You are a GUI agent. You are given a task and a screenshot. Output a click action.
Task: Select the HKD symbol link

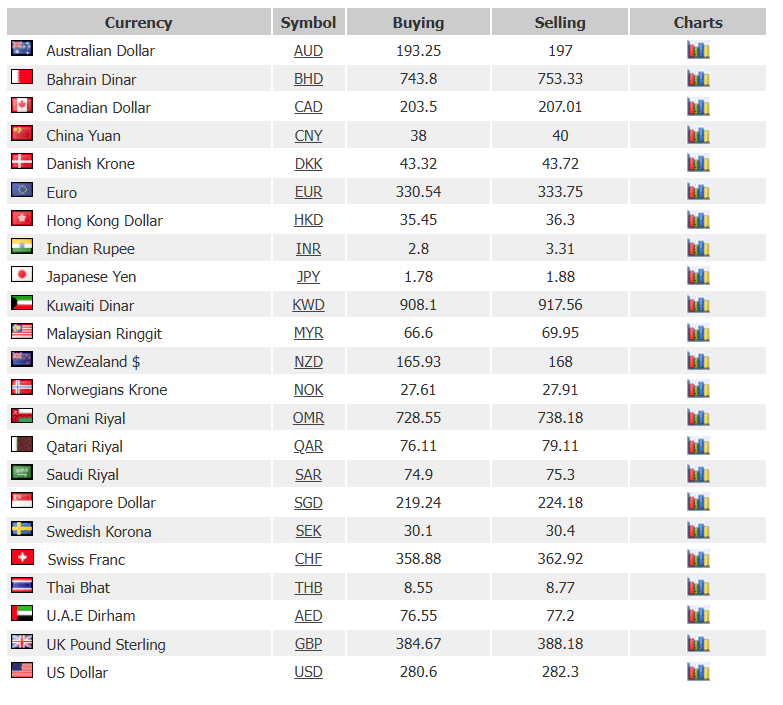[308, 220]
